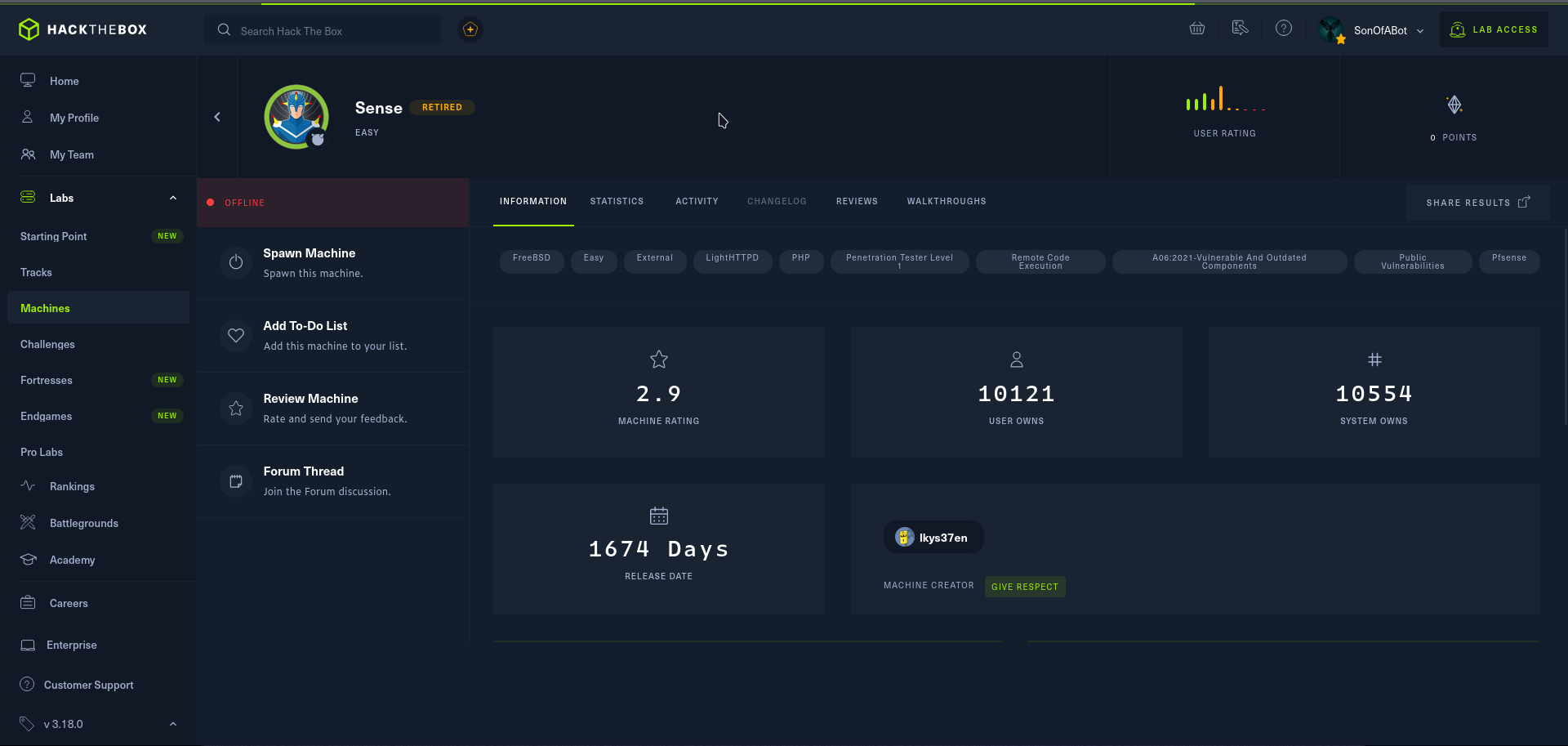Click the Careers briefcase icon
The height and width of the screenshot is (746, 1568).
tap(28, 602)
